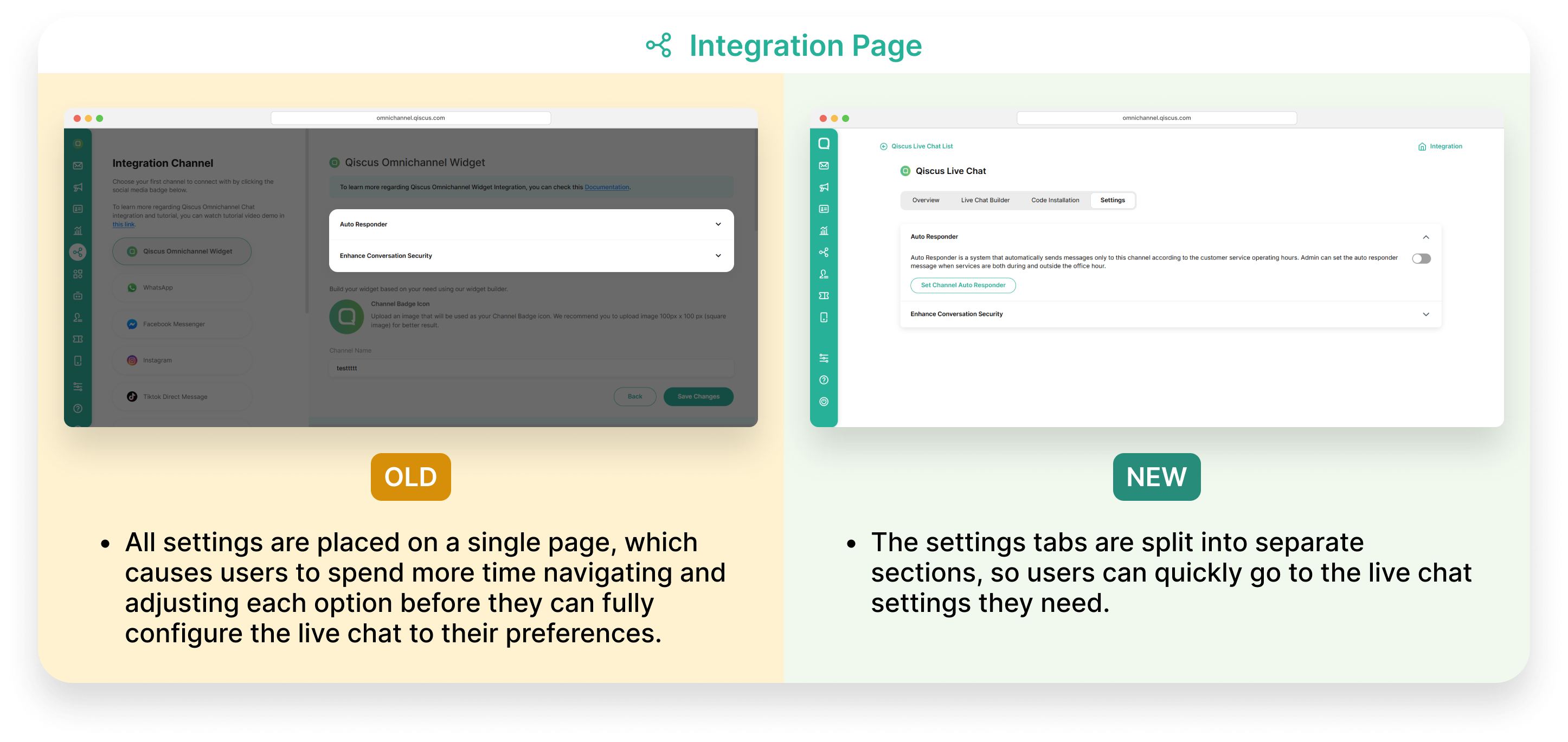This screenshot has width=1568, height=742.
Task: Collapse the expanded Auto Responder section via its up chevron
Action: (x=1425, y=237)
